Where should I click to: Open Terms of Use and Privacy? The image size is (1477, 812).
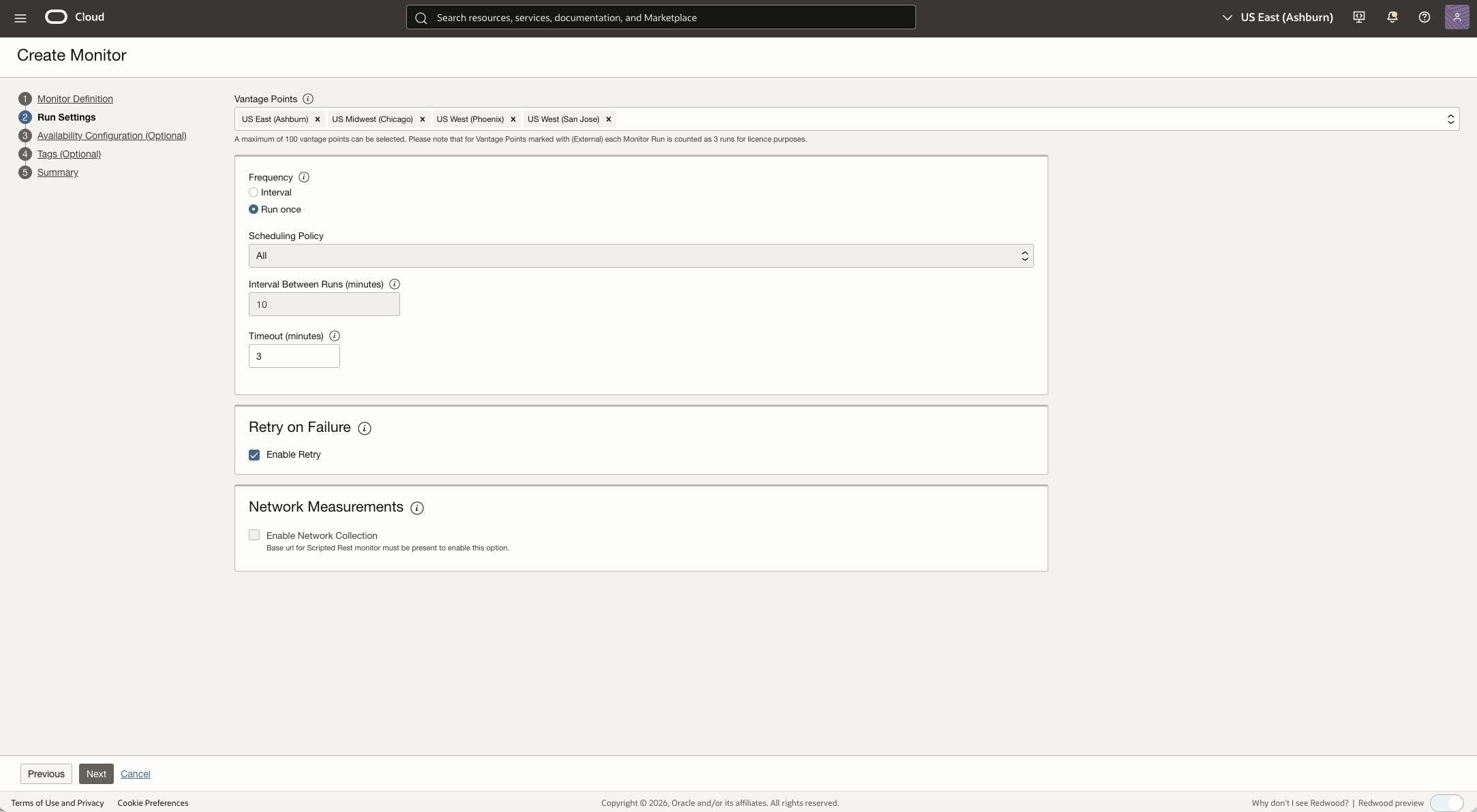click(x=57, y=803)
